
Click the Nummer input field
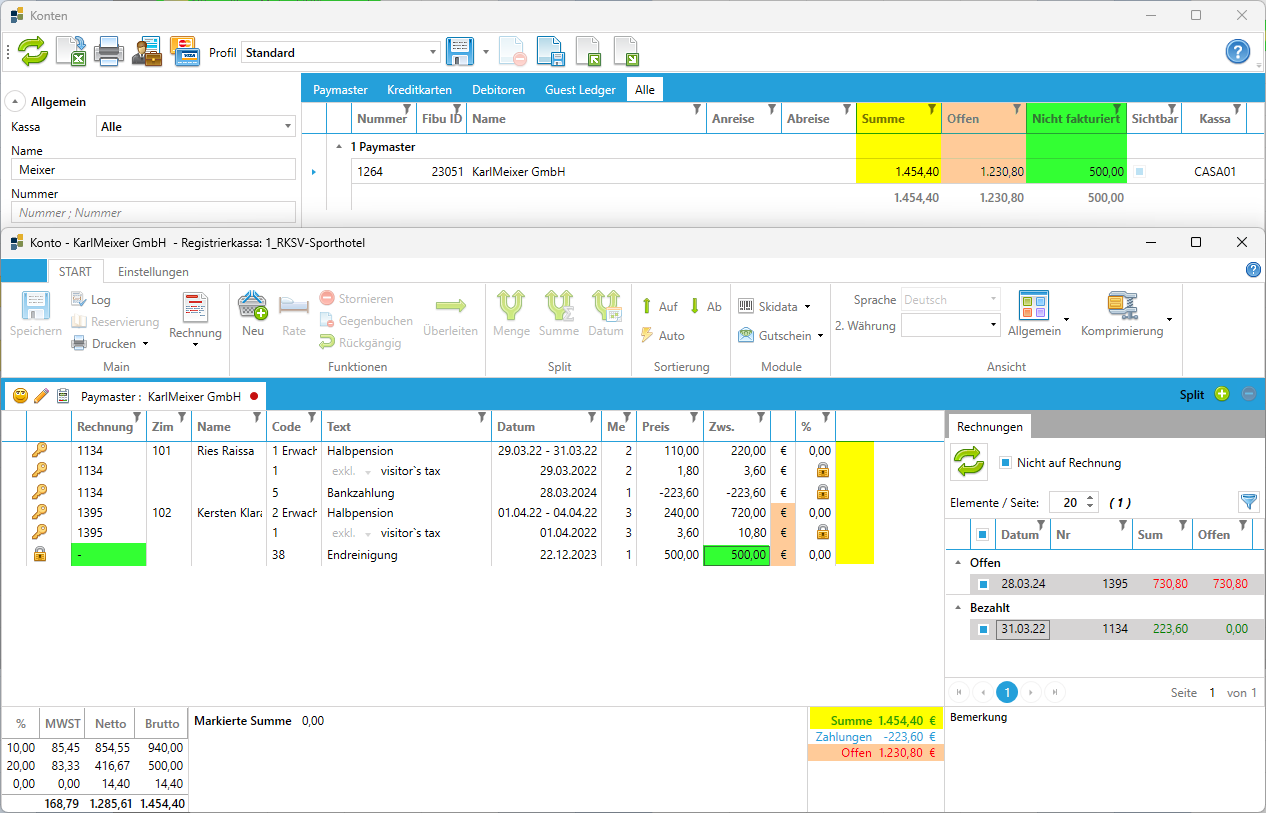pos(153,212)
